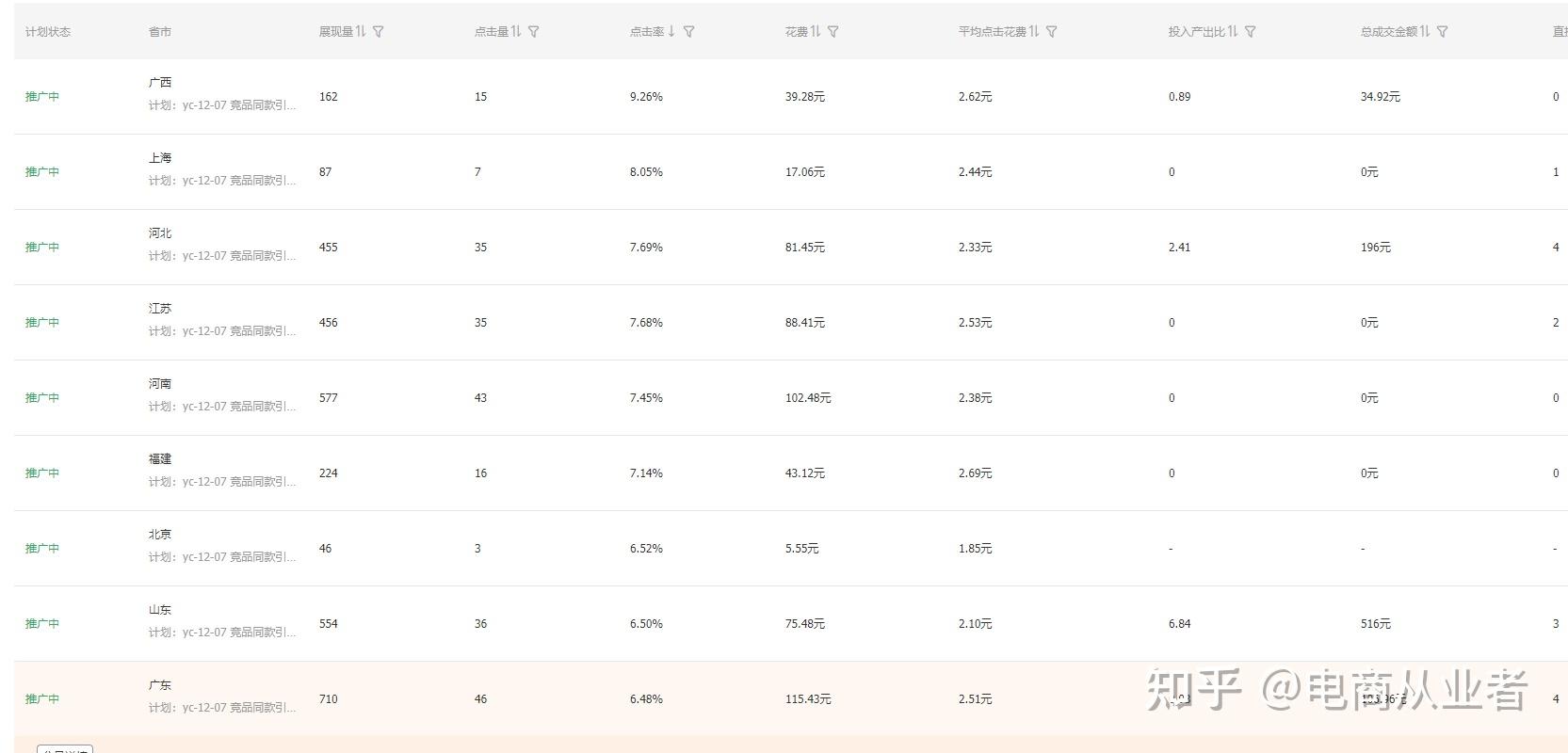Open the 点击率 column filter dropdown

pos(689,32)
